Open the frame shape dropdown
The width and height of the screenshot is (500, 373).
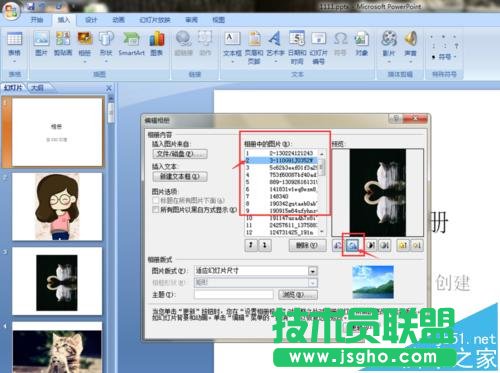coord(312,283)
